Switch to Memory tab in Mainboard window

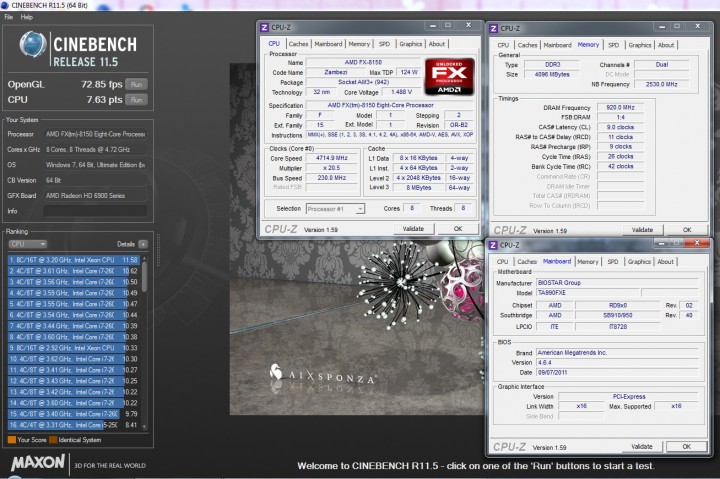[x=588, y=262]
